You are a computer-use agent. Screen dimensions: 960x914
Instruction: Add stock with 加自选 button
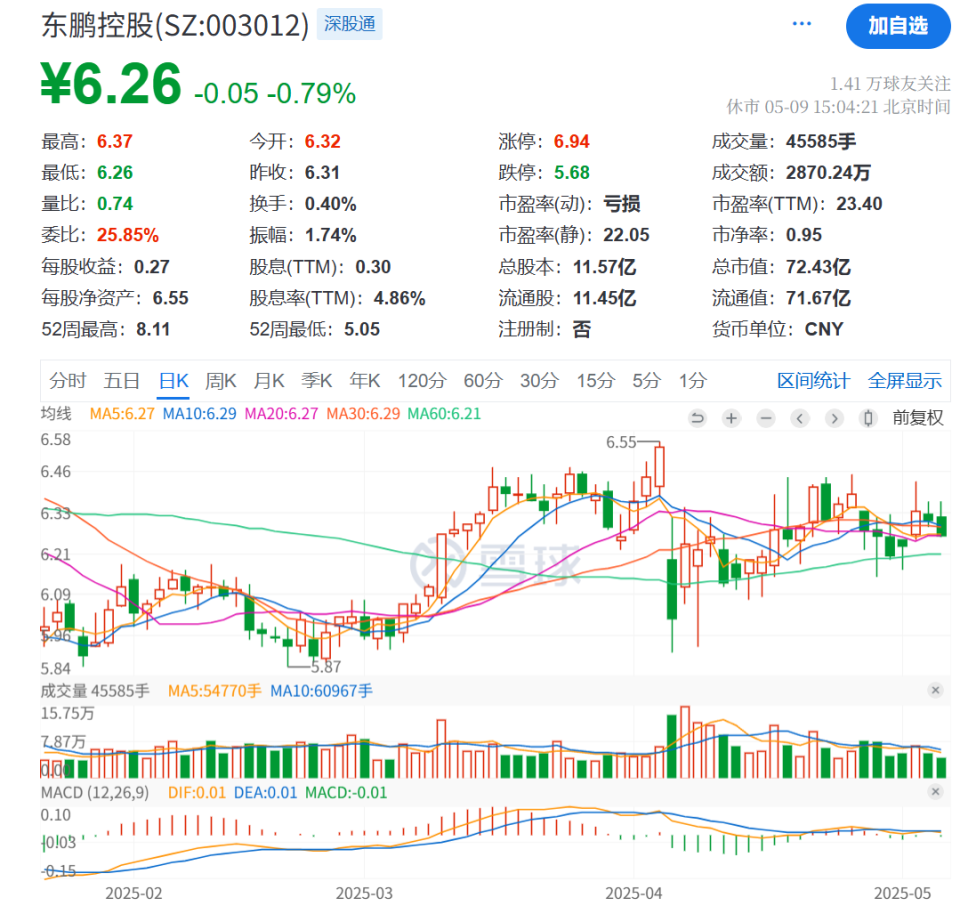[x=898, y=26]
